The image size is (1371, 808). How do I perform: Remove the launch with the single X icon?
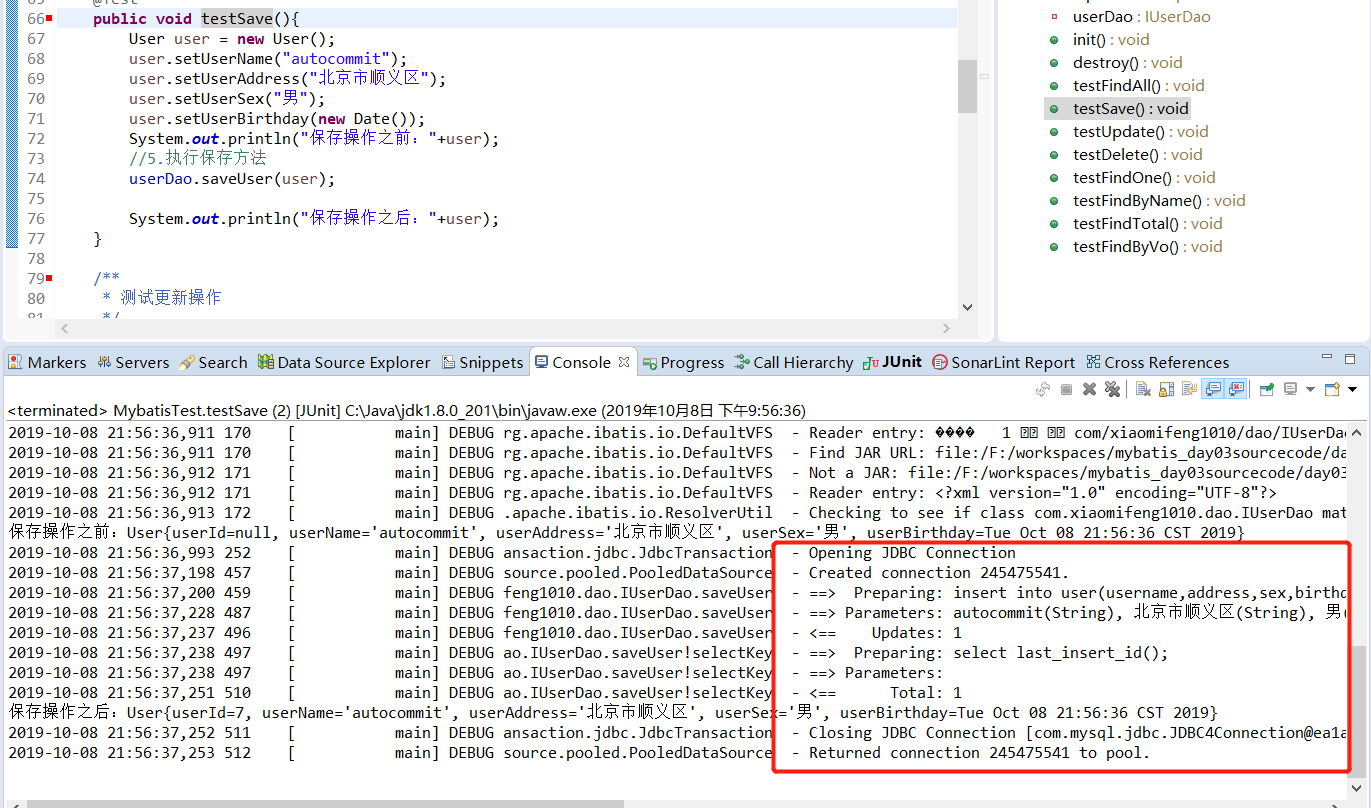(x=1089, y=389)
